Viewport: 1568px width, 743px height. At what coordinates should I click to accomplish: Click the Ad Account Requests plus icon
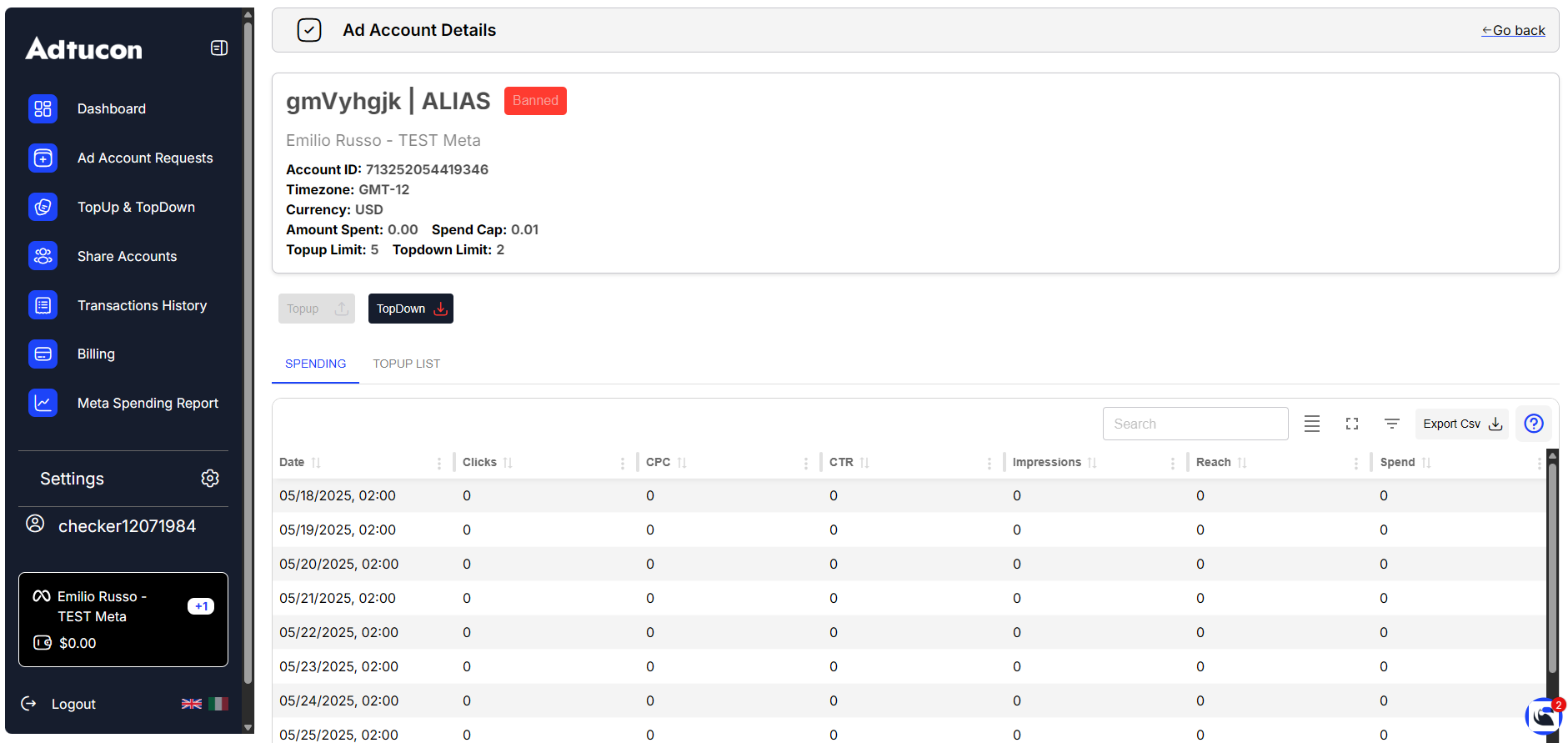click(x=43, y=158)
